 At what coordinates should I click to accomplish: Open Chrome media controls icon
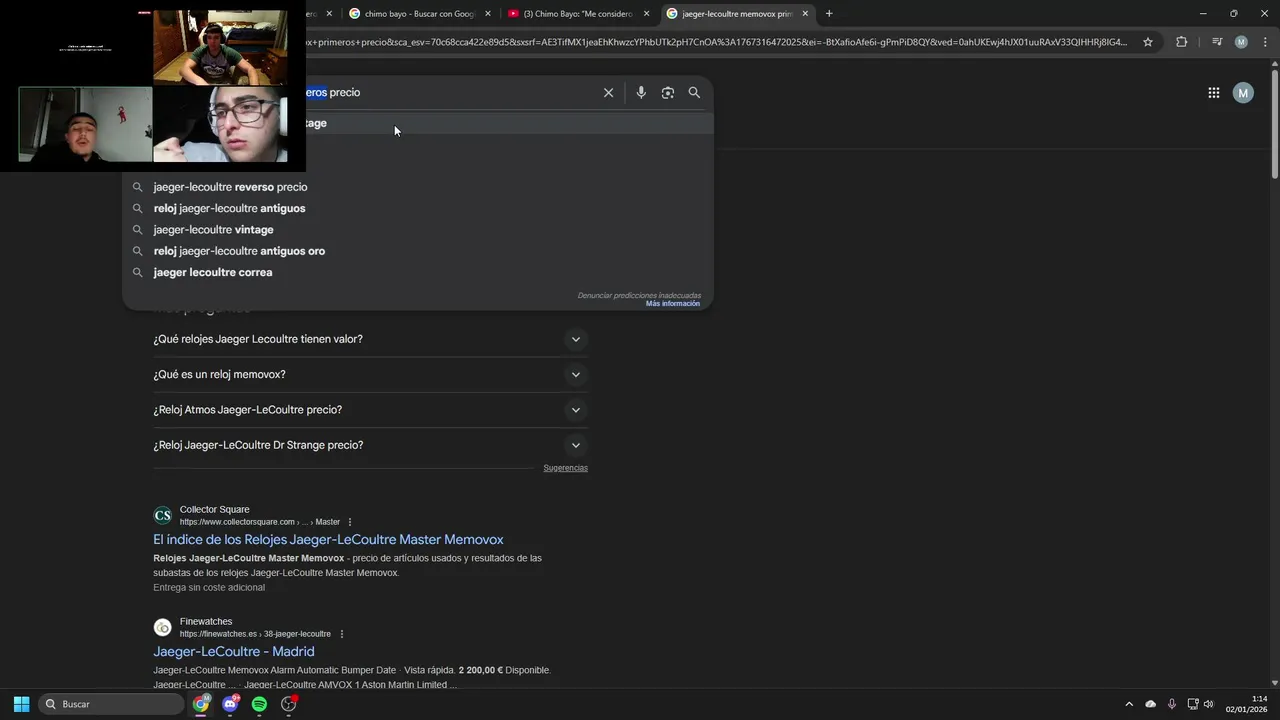pos(1217,42)
